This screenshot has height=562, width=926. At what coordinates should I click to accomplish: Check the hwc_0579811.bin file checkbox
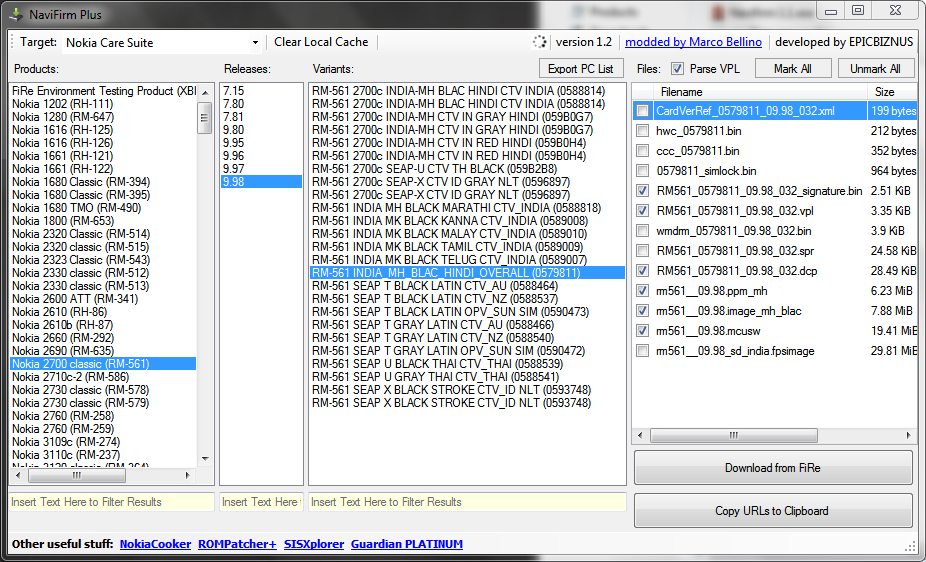click(x=643, y=130)
